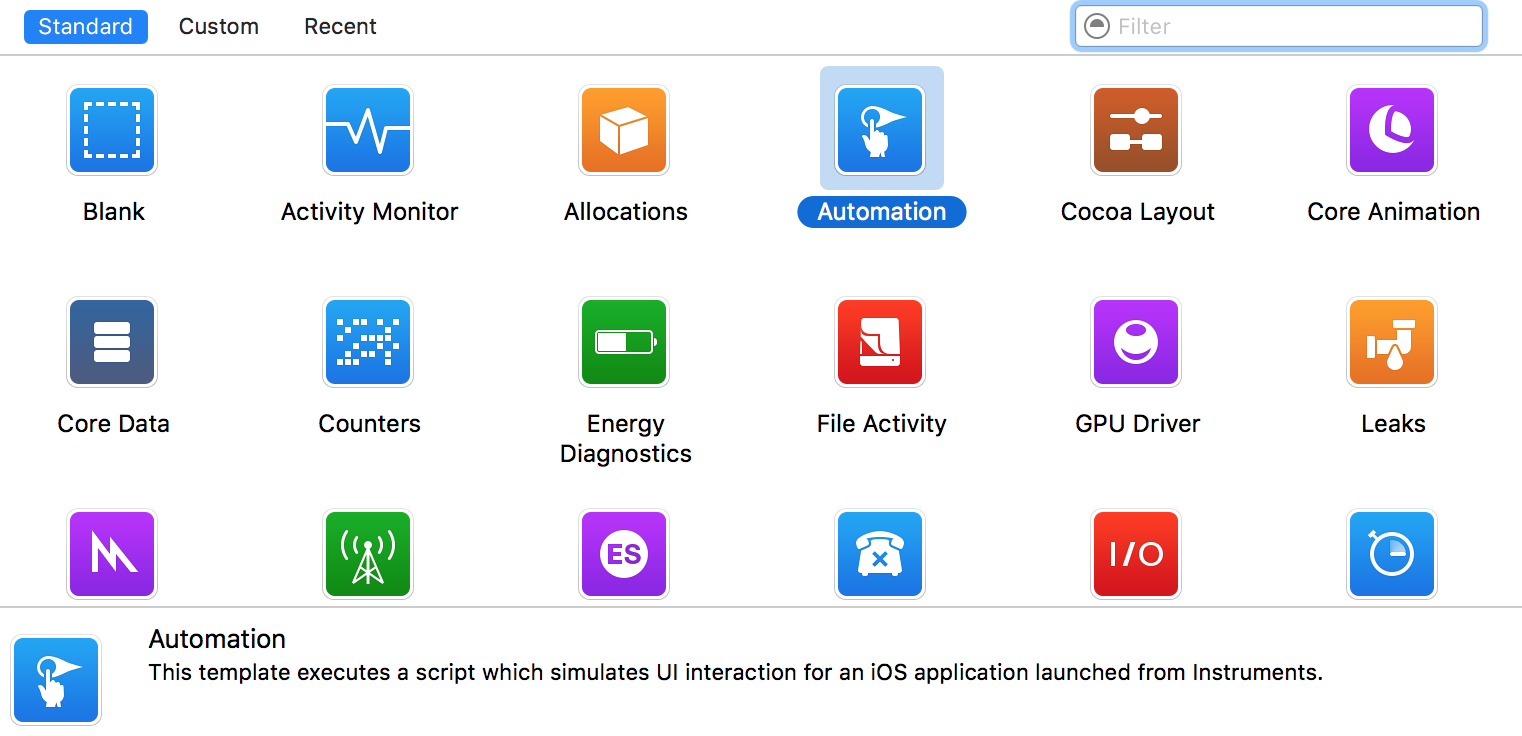Screen dimensions: 1522x736
Task: Choose the Energy Diagnostics battery icon
Action: click(x=624, y=342)
